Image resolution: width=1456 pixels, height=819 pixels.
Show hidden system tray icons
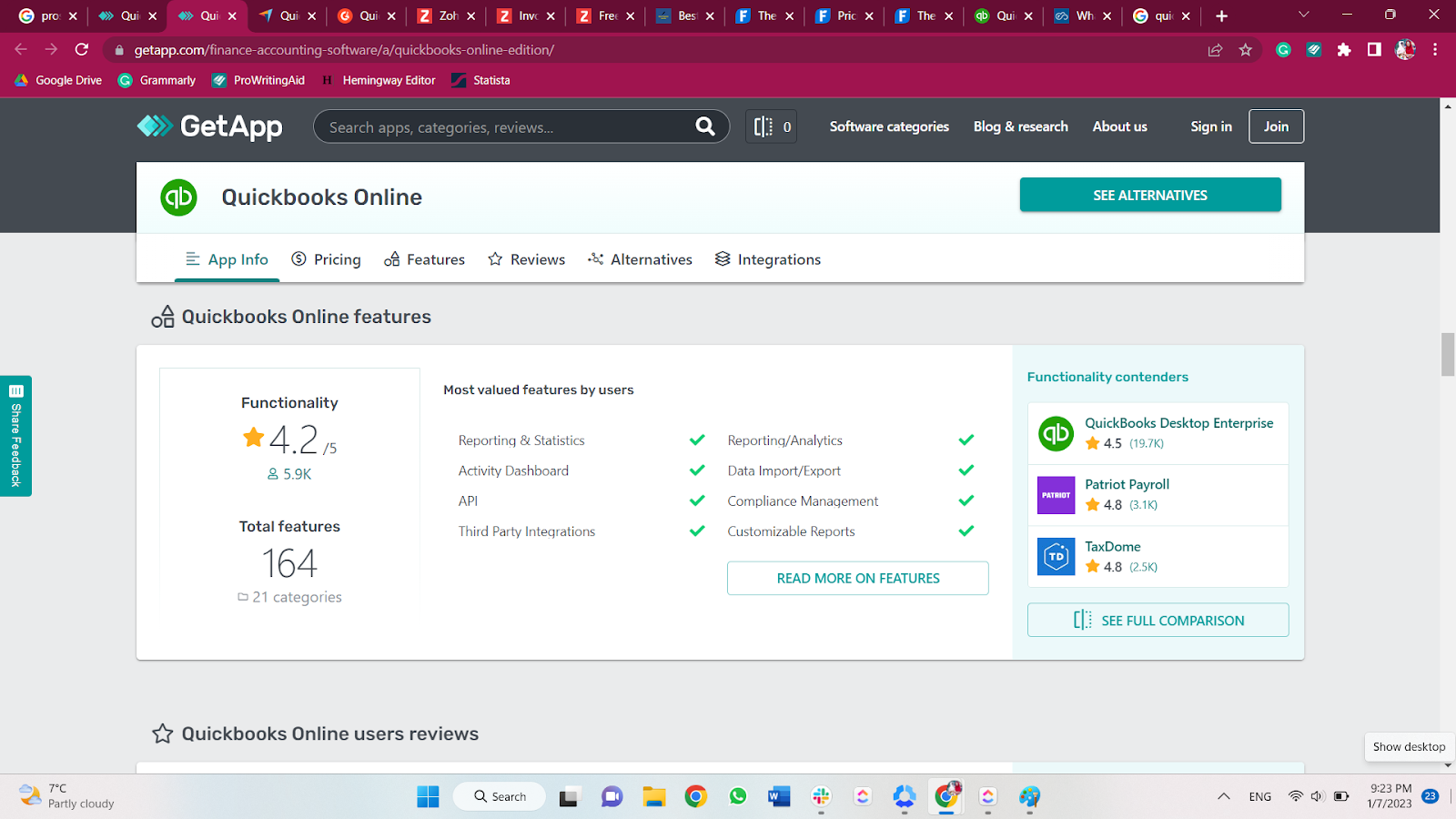(x=1224, y=796)
